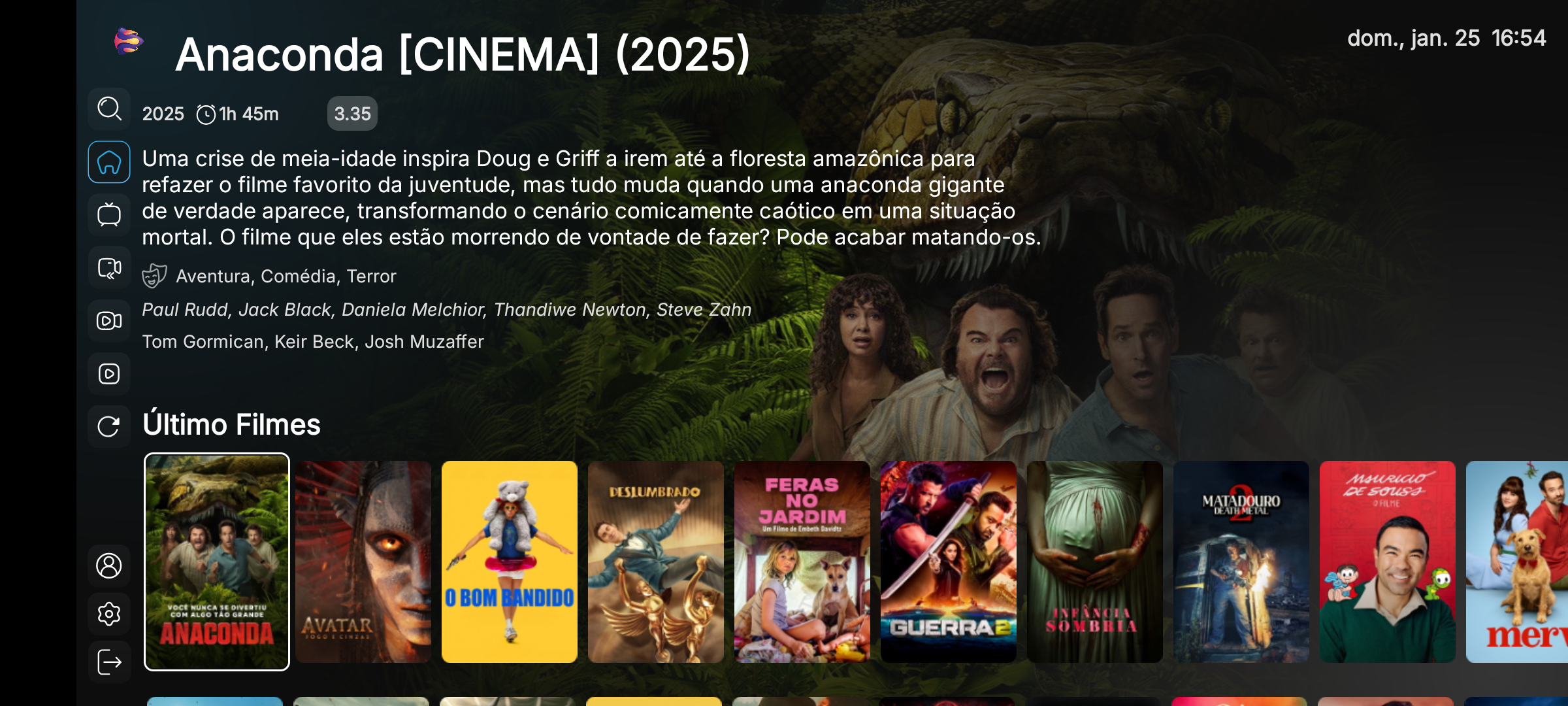This screenshot has height=706, width=1568.
Task: Click the app logo at top left
Action: pos(128,41)
